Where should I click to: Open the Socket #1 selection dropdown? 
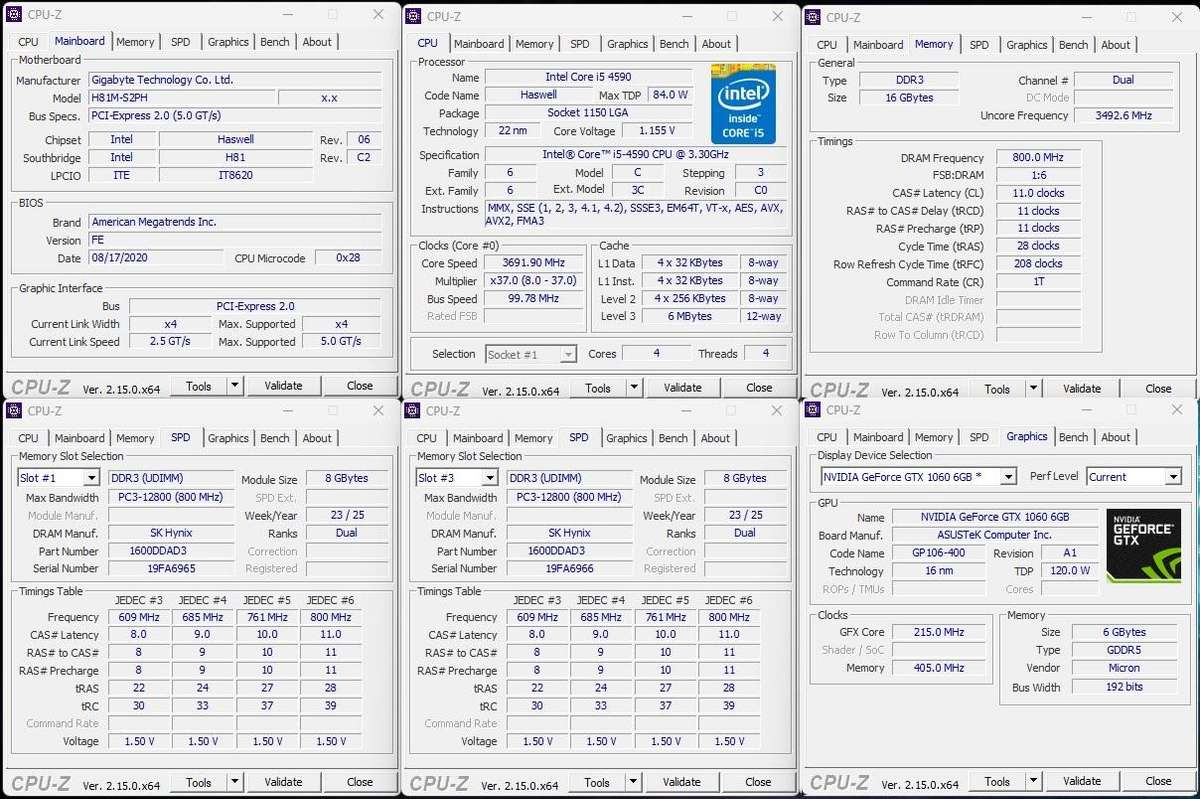(x=570, y=354)
